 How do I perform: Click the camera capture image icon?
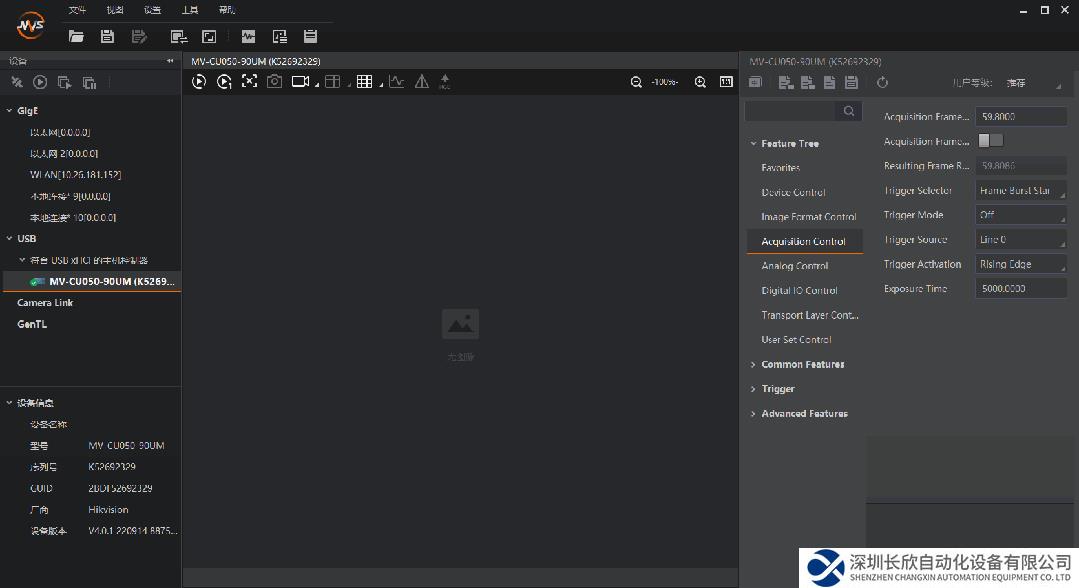274,82
